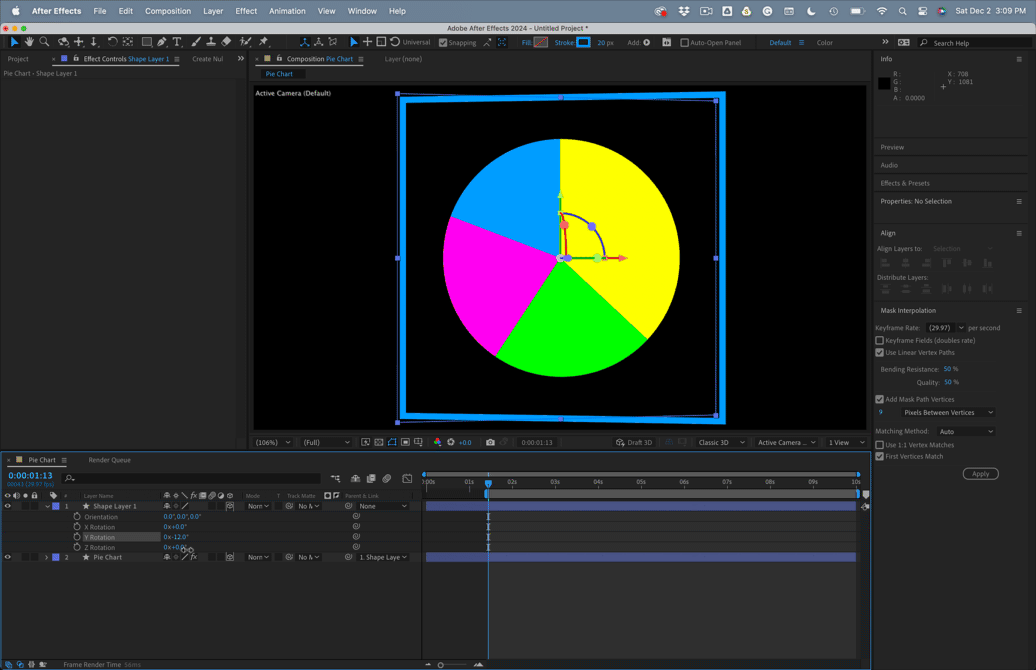Uncheck Use Linear Vertex Paths

(879, 353)
